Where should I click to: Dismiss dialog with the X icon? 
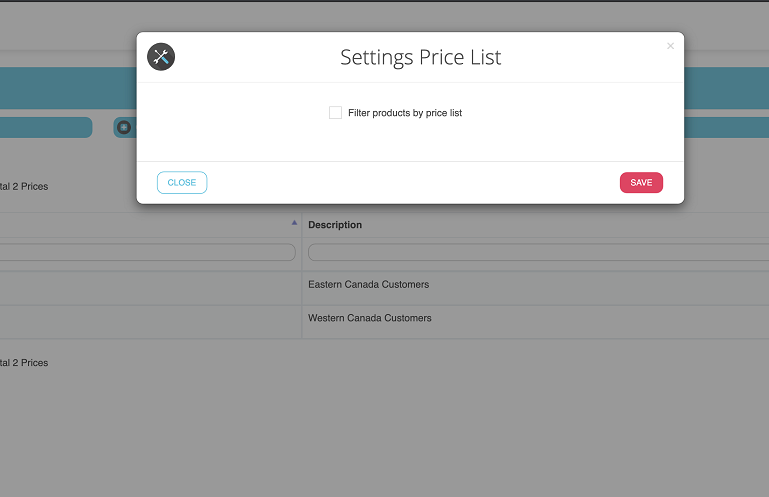pyautogui.click(x=670, y=46)
